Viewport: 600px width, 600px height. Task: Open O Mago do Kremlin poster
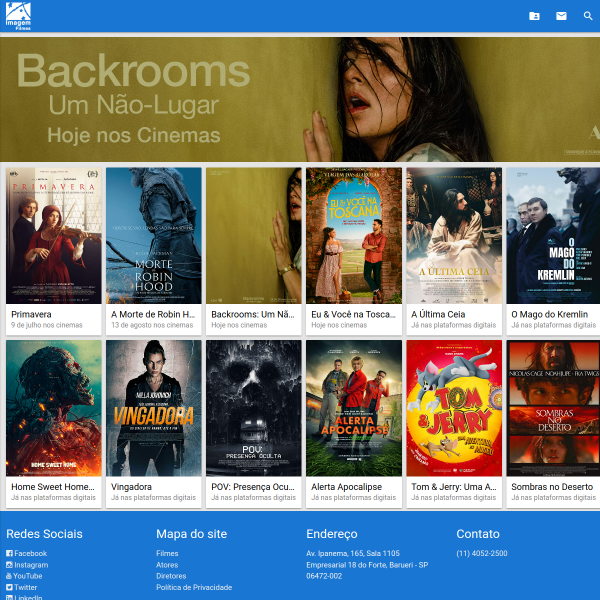click(x=553, y=236)
